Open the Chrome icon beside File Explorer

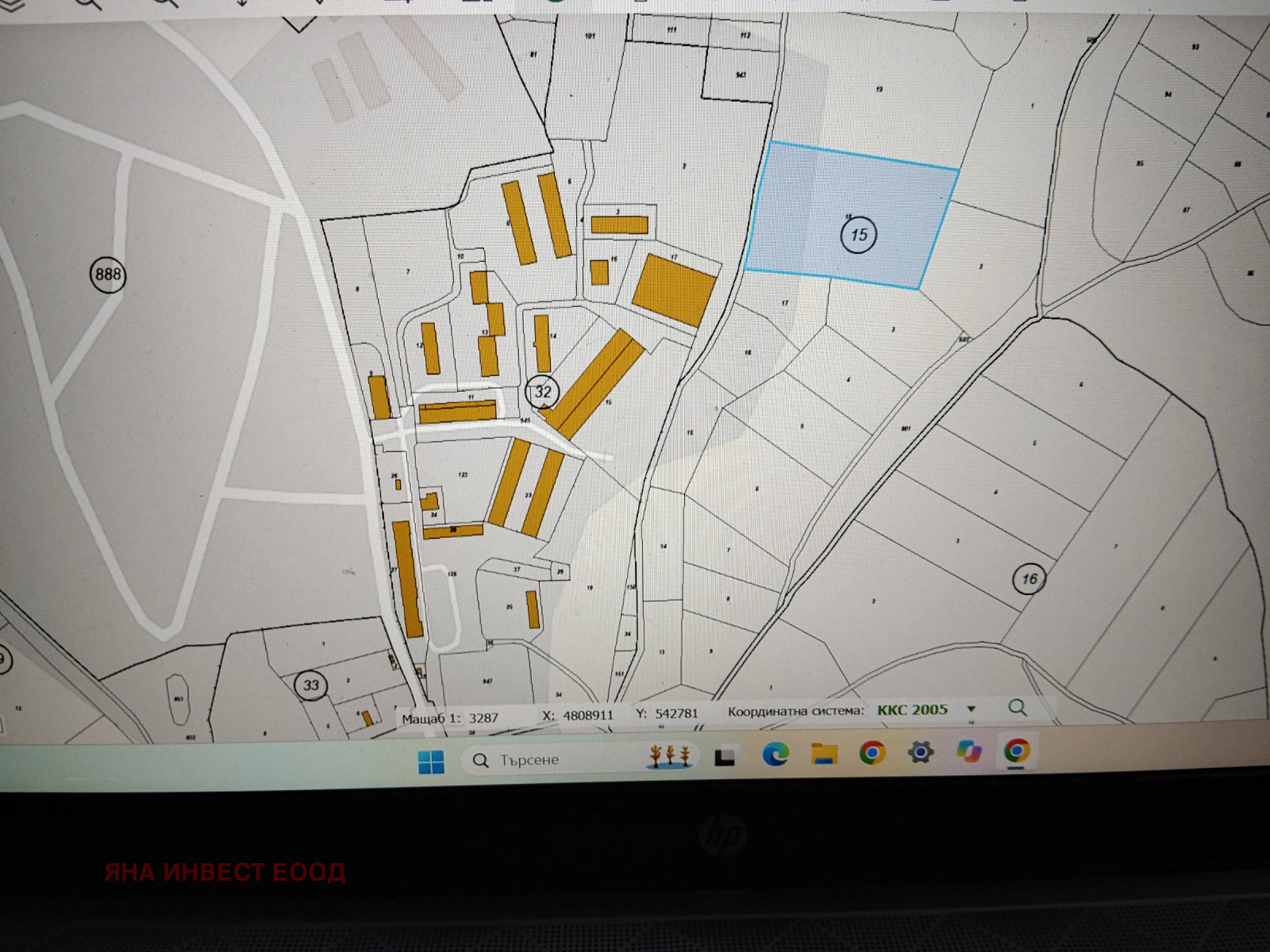872,752
